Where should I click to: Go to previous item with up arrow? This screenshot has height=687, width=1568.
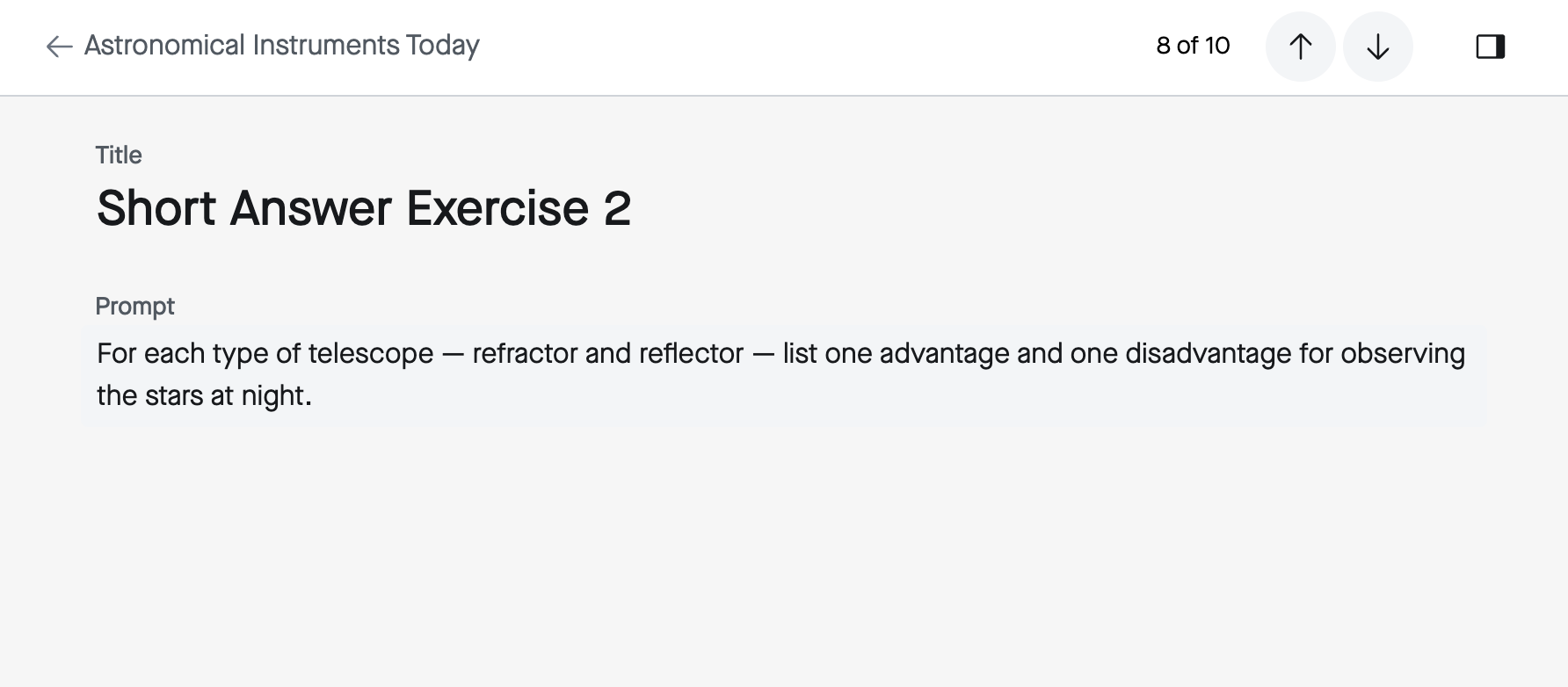(1300, 47)
